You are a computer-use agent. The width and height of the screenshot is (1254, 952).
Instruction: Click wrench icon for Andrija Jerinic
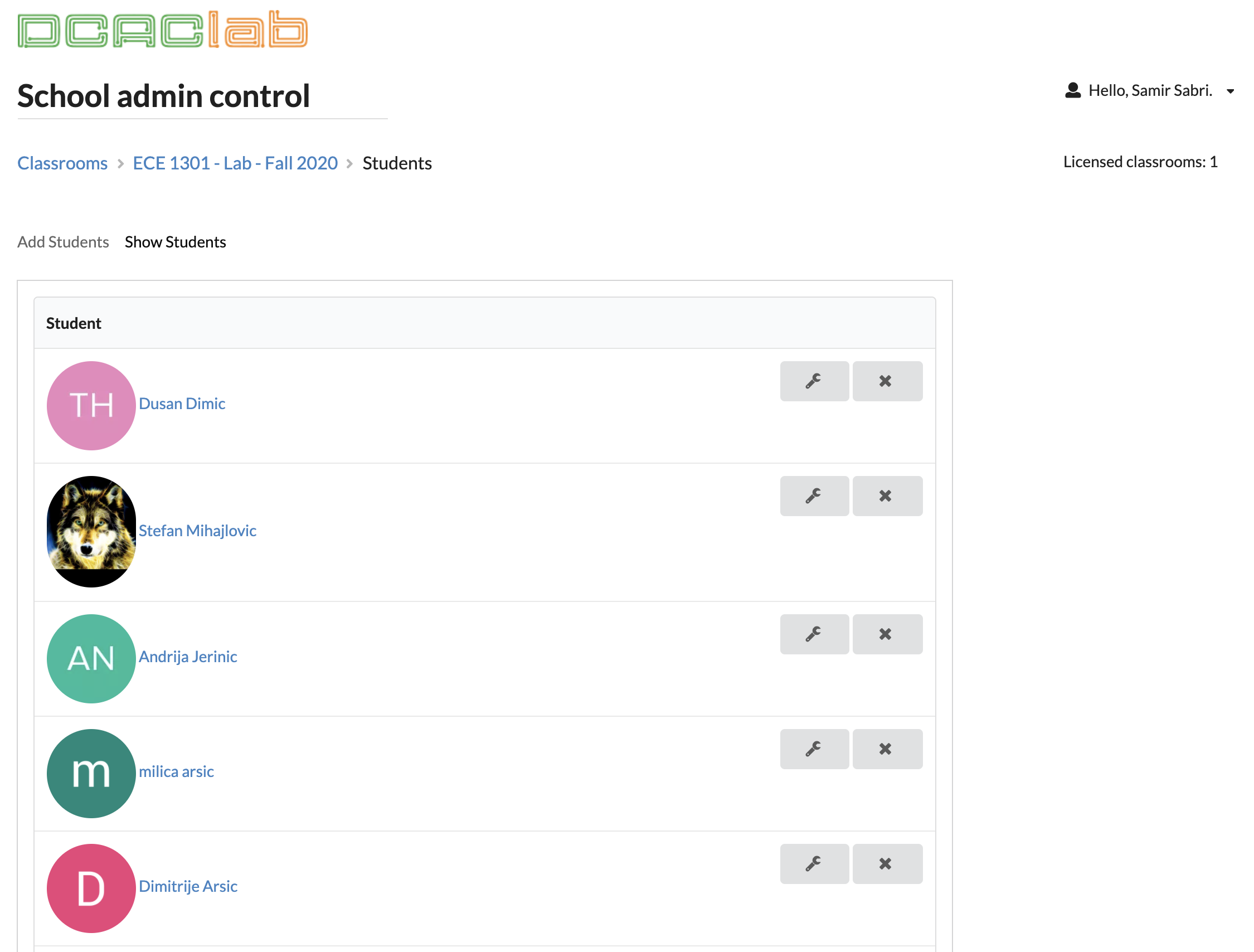pos(814,634)
